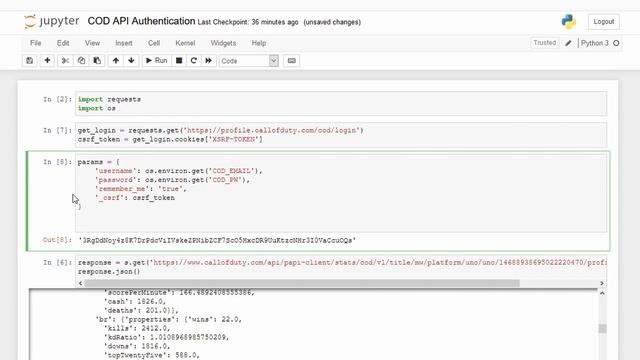This screenshot has width=640, height=360.
Task: Click the kernel idle circle indicator
Action: 616,43
